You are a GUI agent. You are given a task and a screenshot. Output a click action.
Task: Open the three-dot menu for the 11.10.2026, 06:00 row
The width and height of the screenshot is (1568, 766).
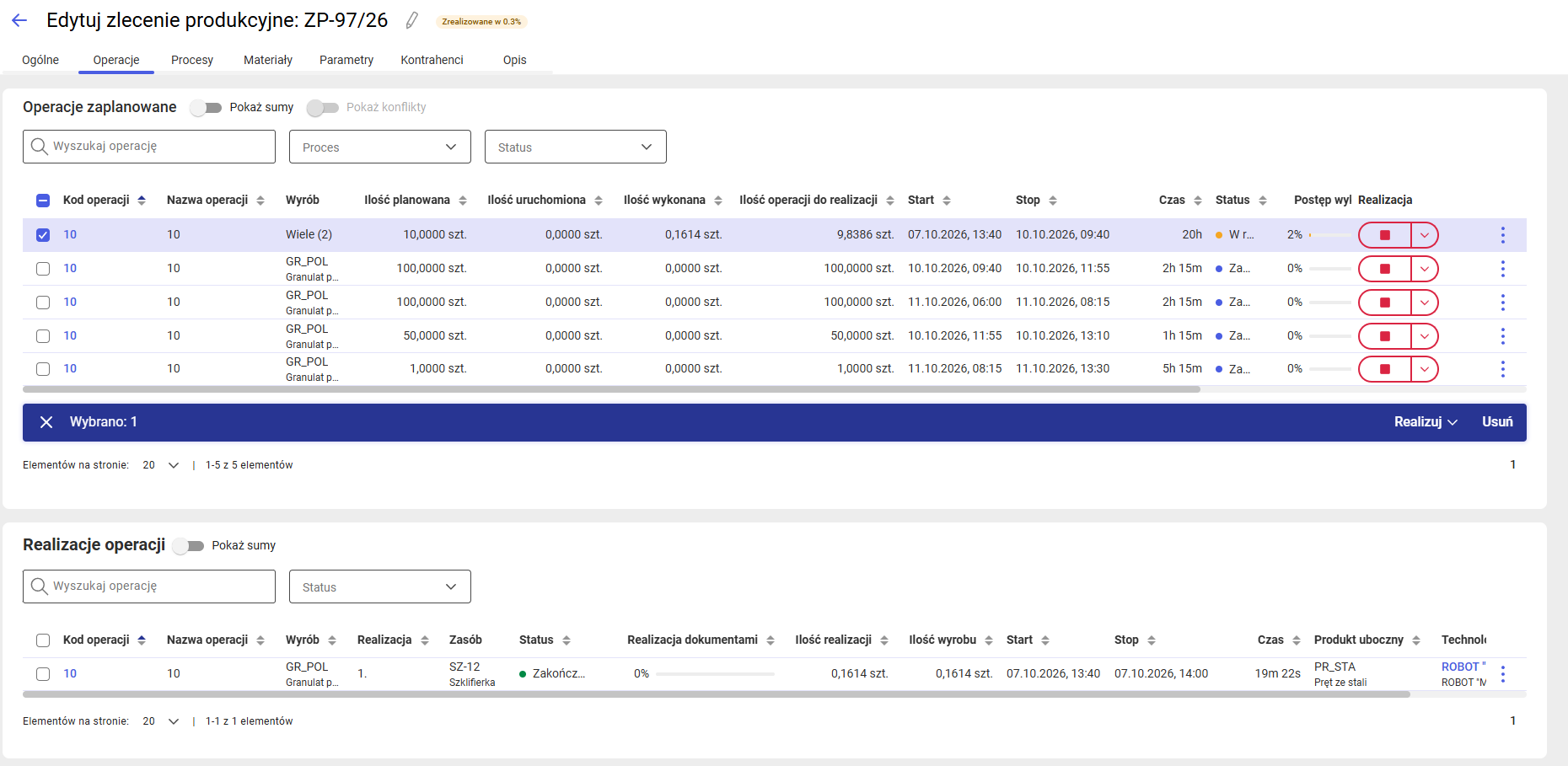1502,303
